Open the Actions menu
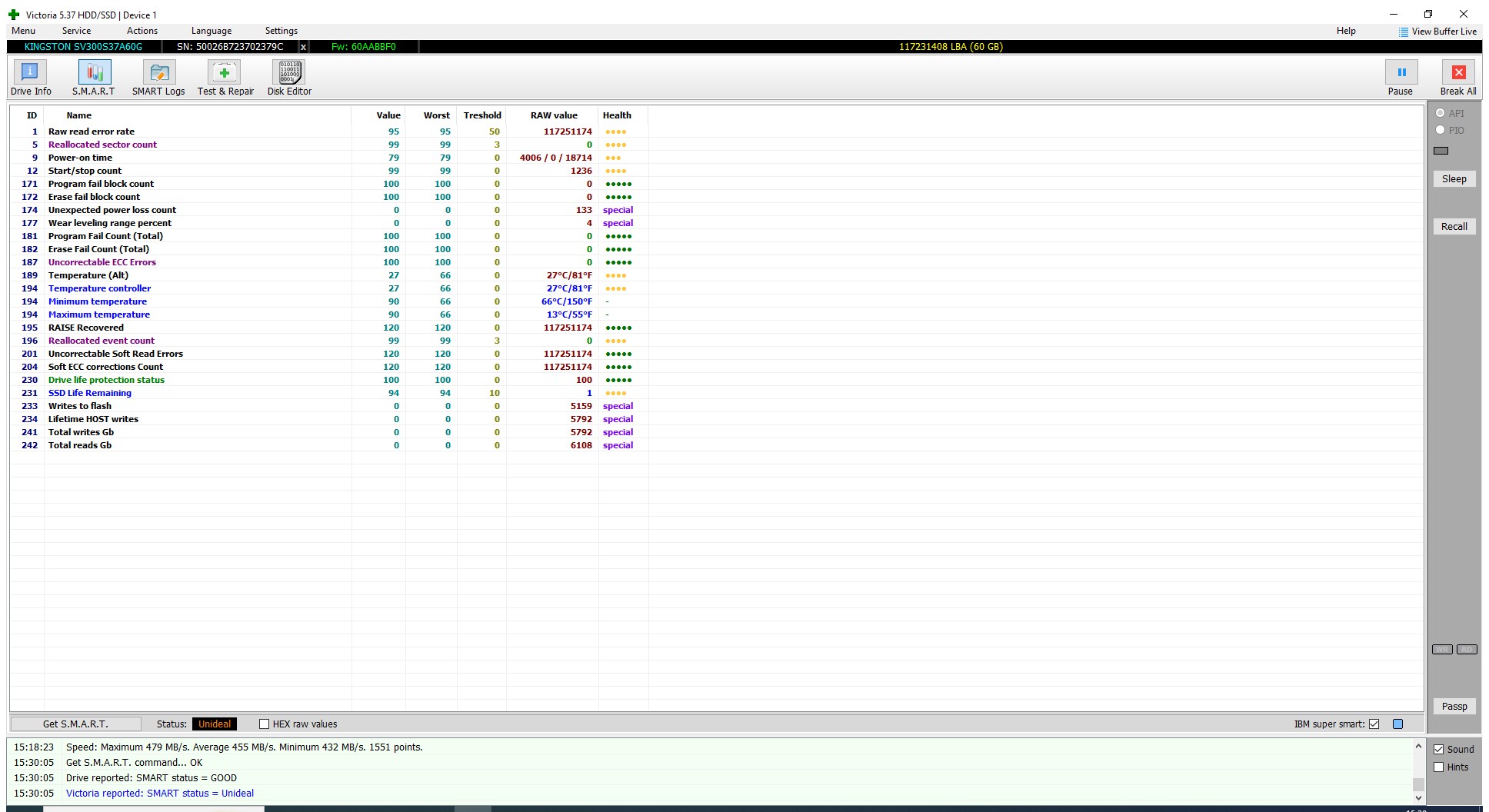Viewport: 1489px width, 812px height. (142, 31)
